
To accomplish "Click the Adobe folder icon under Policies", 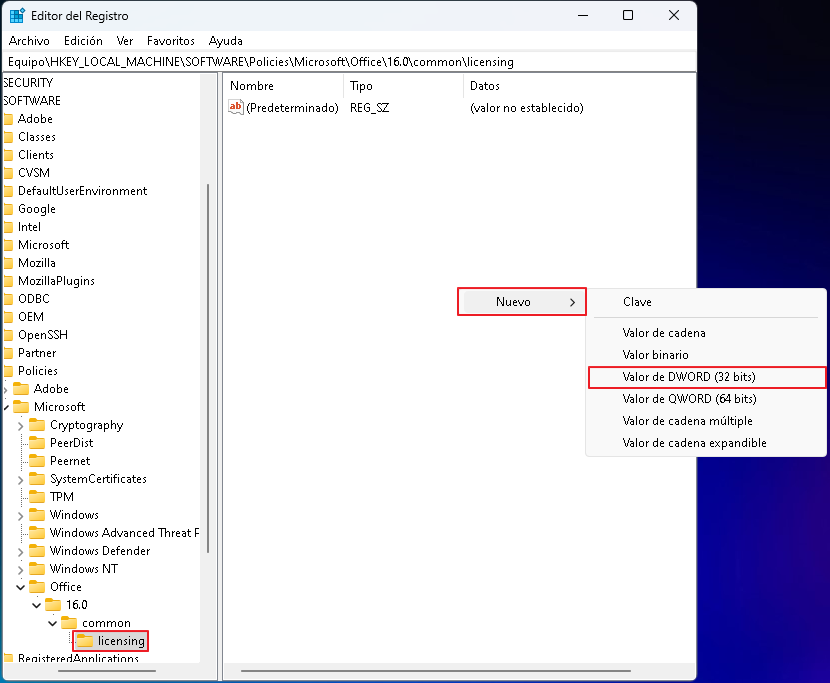I will (21, 389).
